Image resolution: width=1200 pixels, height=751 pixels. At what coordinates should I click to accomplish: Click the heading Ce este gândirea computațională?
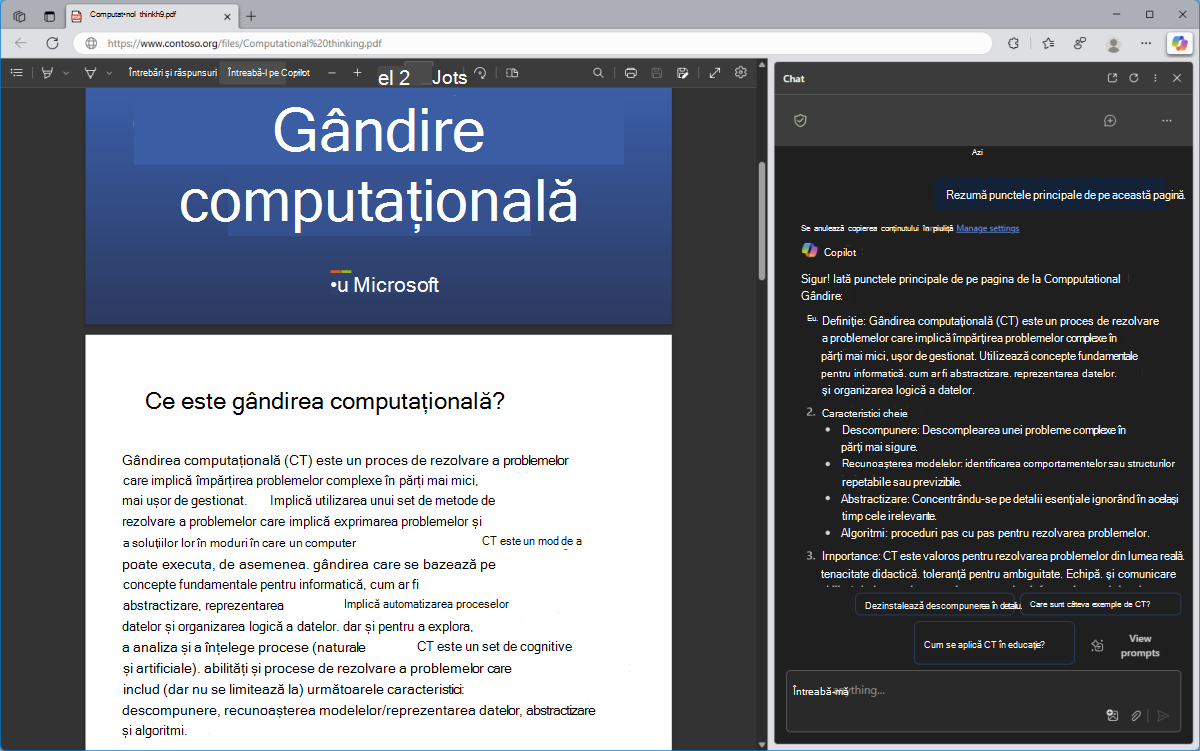pyautogui.click(x=324, y=402)
